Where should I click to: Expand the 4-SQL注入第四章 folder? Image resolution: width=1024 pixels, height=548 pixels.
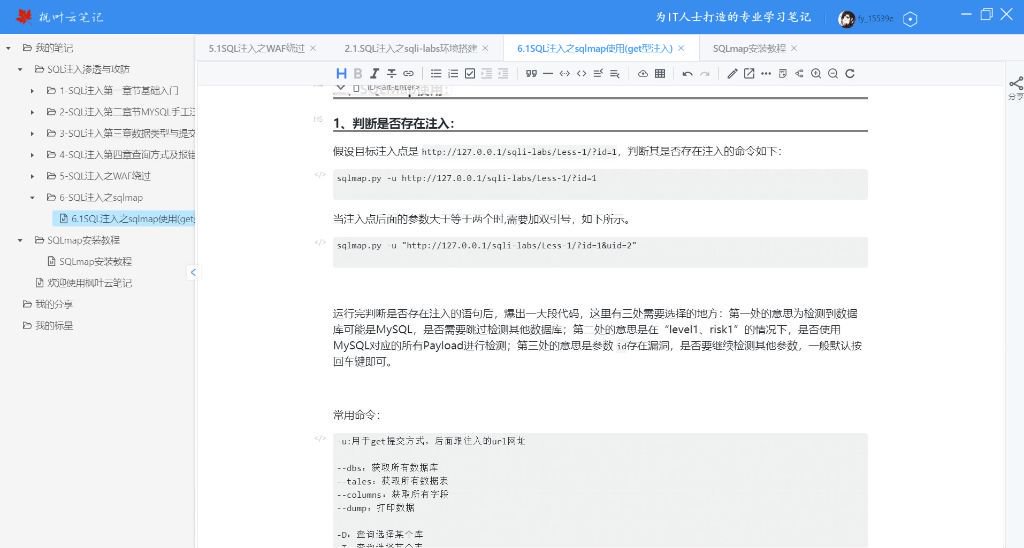(x=32, y=155)
